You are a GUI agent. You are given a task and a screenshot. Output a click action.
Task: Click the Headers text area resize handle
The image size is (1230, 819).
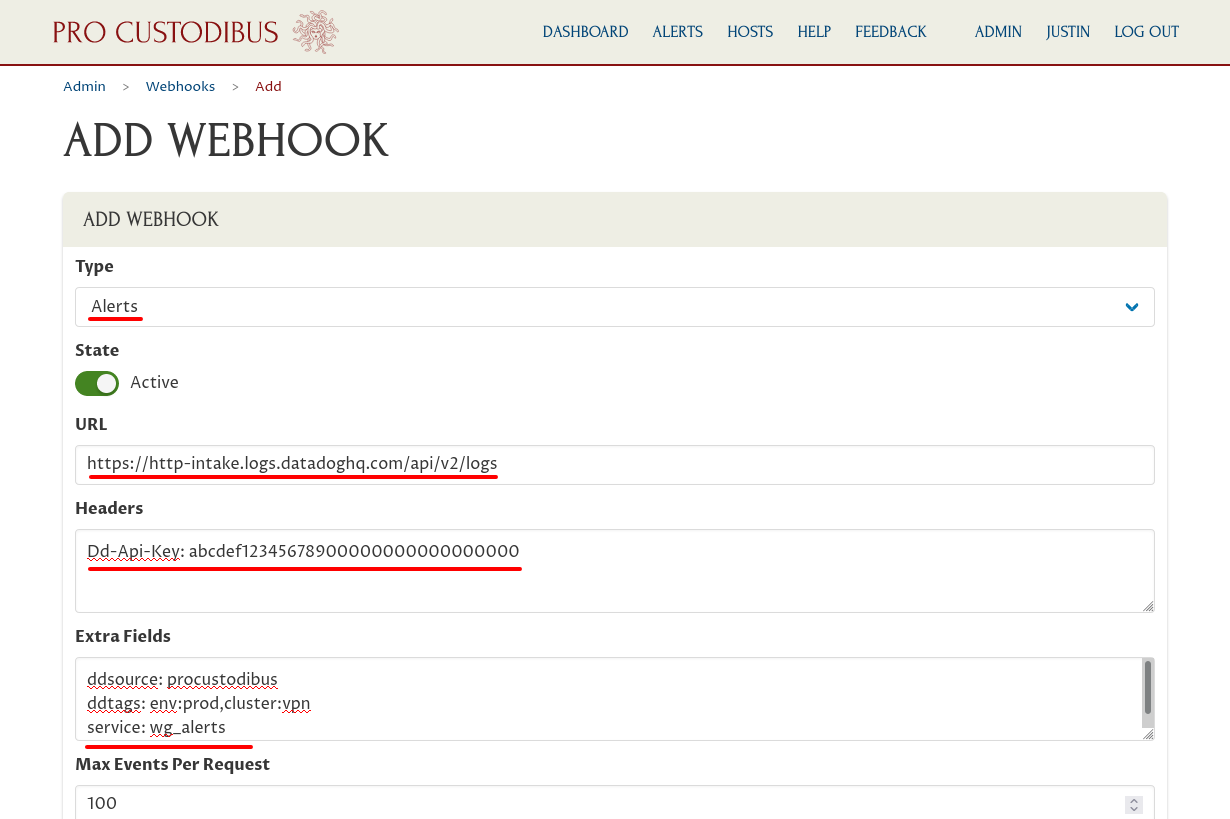[1148, 606]
